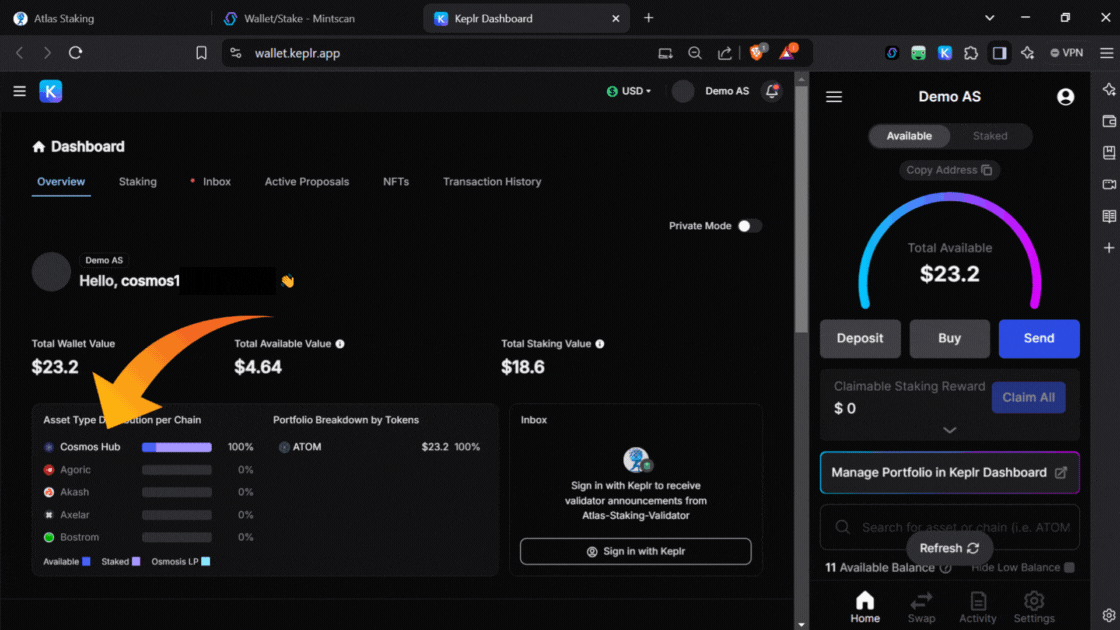Click the notification bell icon
Screen dimensions: 1120x630
tap(771, 91)
